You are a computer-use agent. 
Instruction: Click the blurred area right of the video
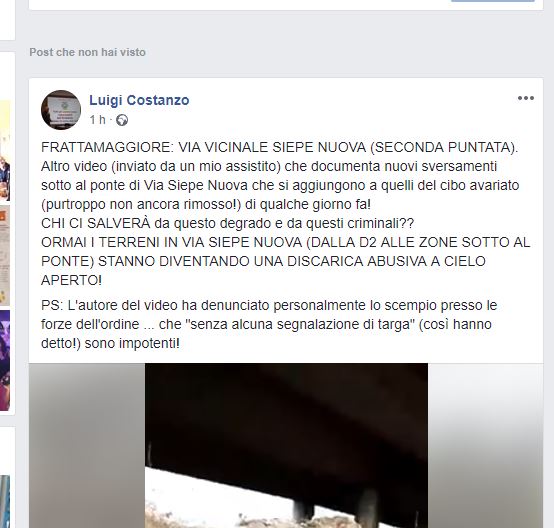pos(485,445)
